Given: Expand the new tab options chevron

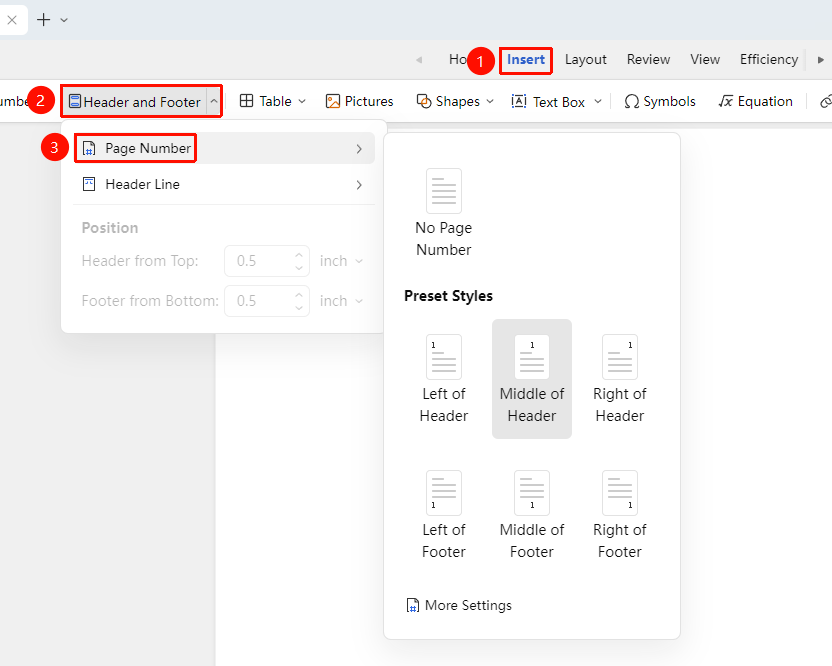Looking at the screenshot, I should point(64,20).
